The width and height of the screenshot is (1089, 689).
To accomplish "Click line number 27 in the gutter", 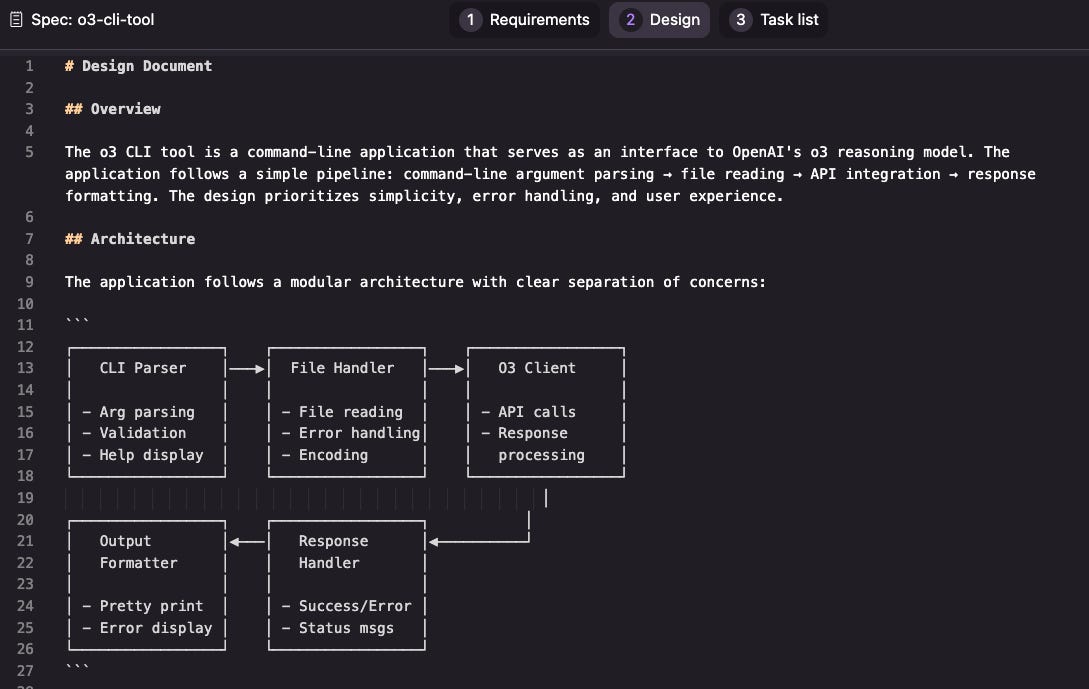I will [x=25, y=671].
